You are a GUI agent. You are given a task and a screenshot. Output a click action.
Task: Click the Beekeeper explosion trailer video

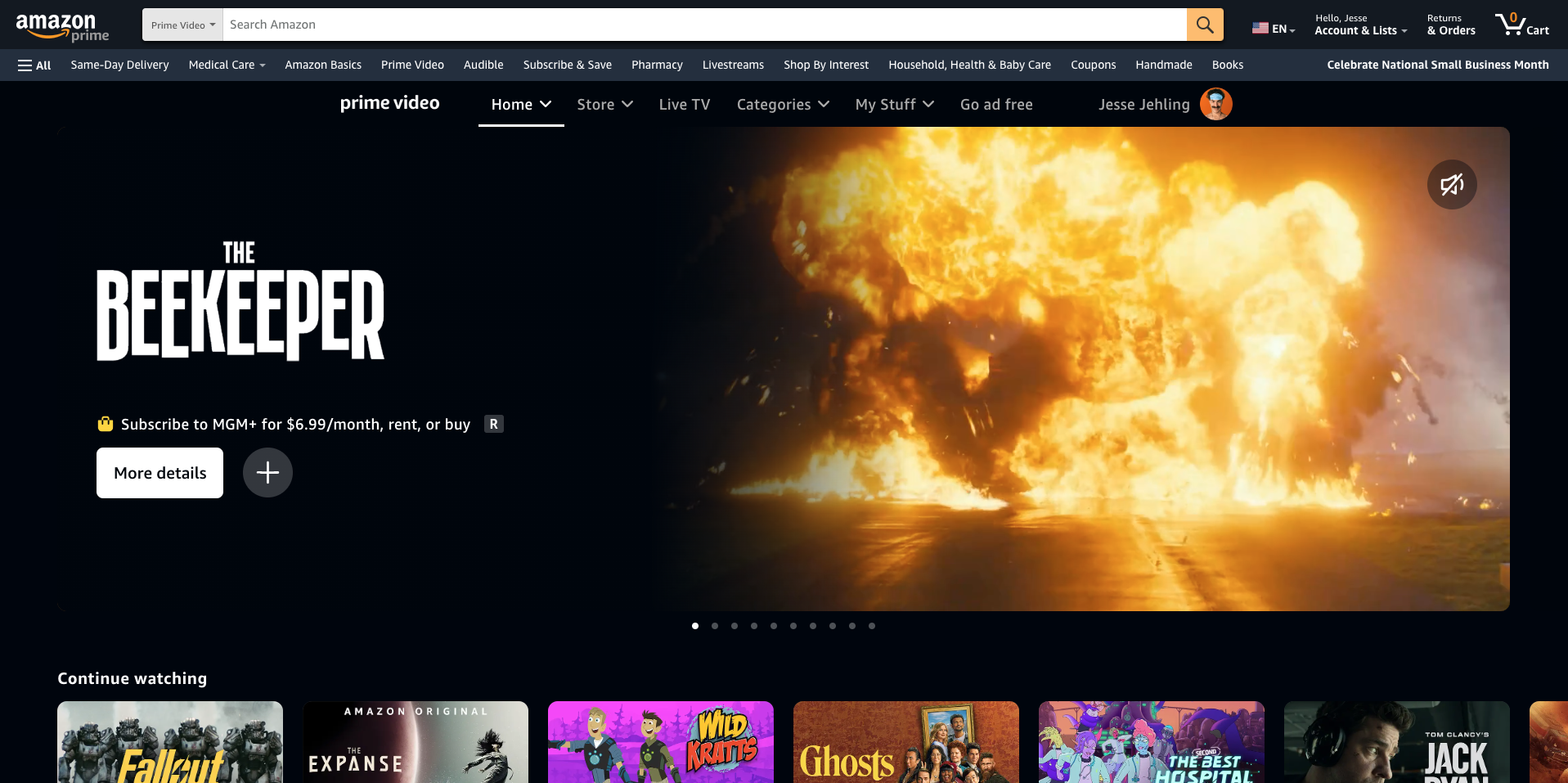tap(1080, 368)
